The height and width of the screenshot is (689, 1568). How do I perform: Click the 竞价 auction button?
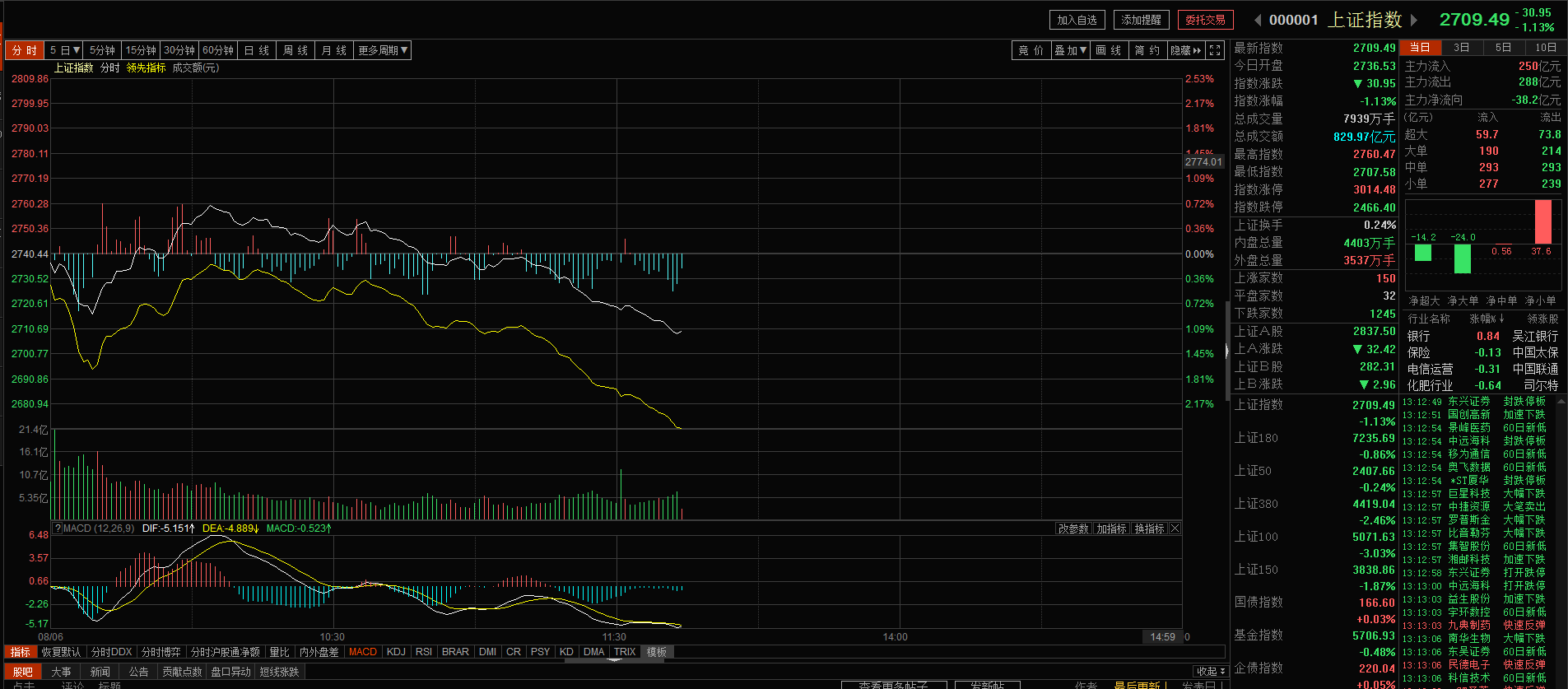(1031, 50)
